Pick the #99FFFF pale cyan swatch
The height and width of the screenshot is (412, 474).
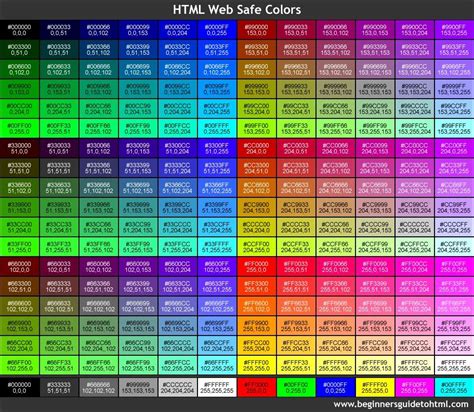pos(454,129)
